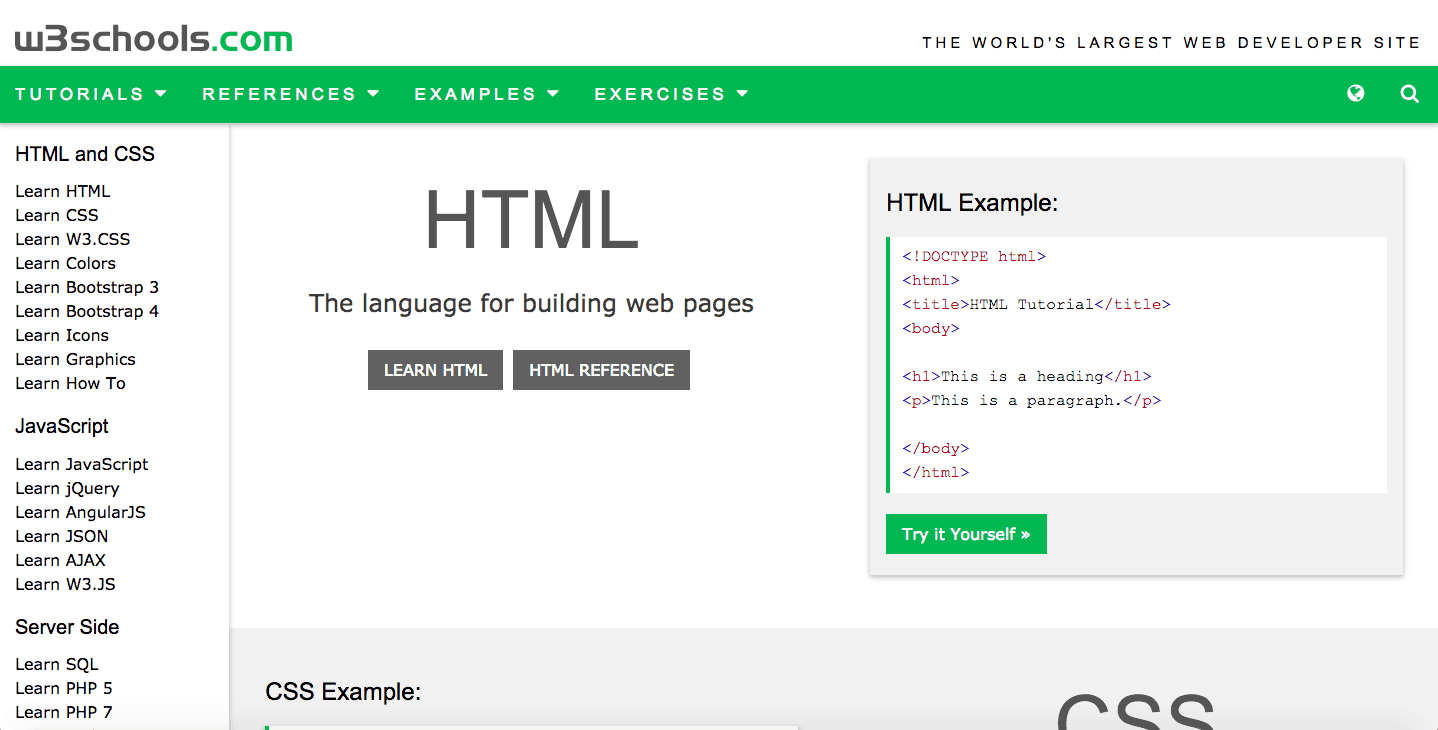This screenshot has height=730, width=1438.
Task: Go to Learn CSS in sidebar
Action: (x=57, y=215)
